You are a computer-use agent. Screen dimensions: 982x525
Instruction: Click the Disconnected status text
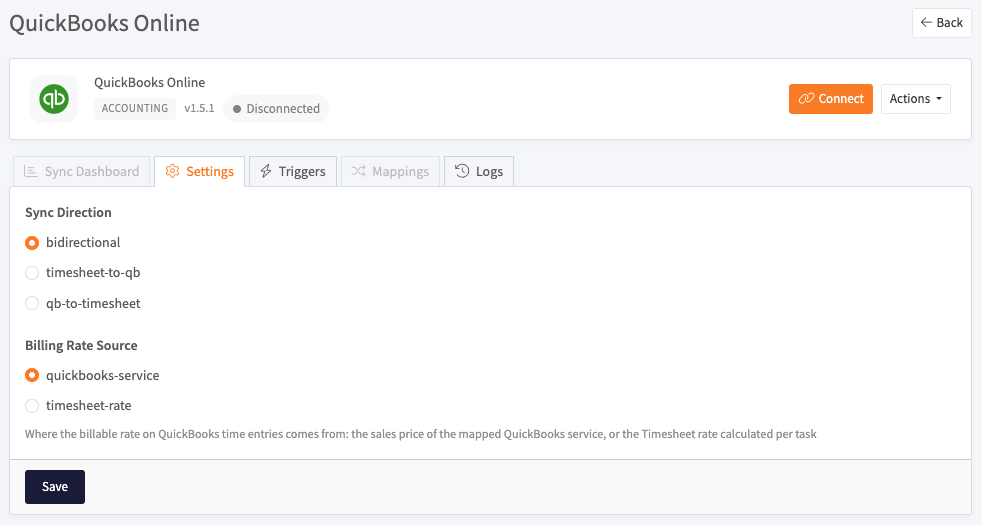click(283, 108)
